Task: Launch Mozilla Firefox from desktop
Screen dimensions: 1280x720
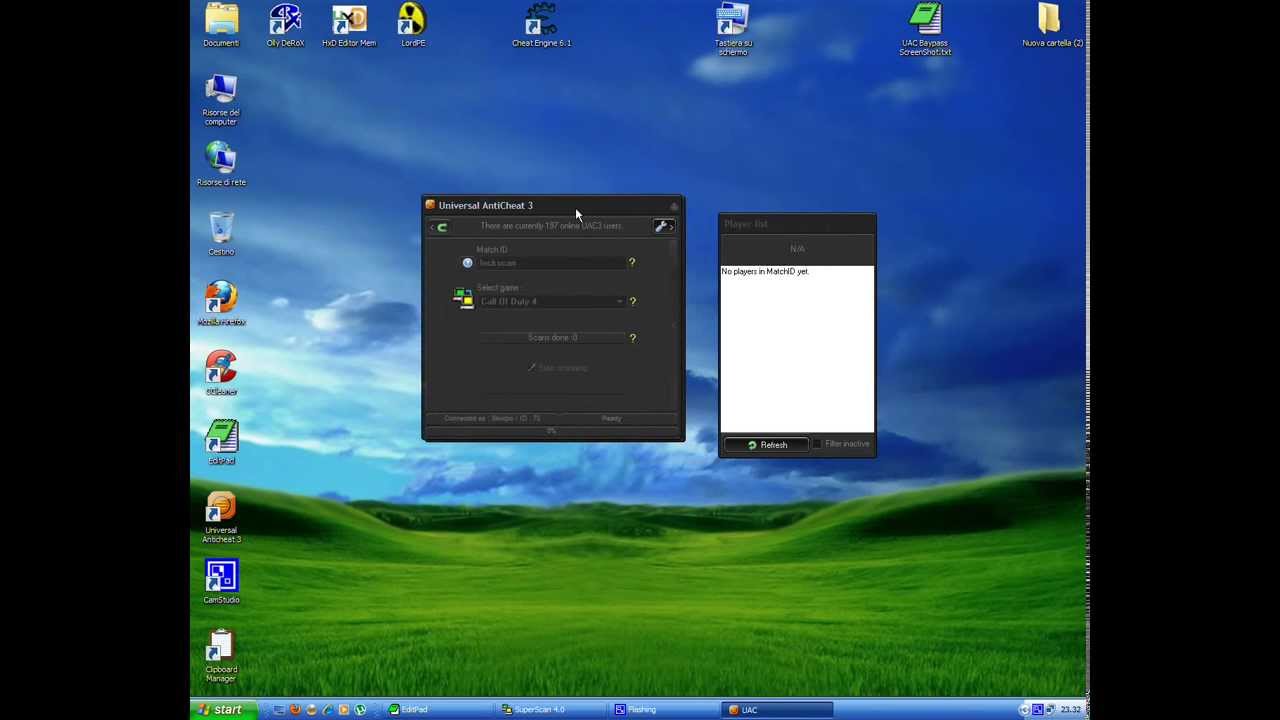Action: pyautogui.click(x=221, y=304)
